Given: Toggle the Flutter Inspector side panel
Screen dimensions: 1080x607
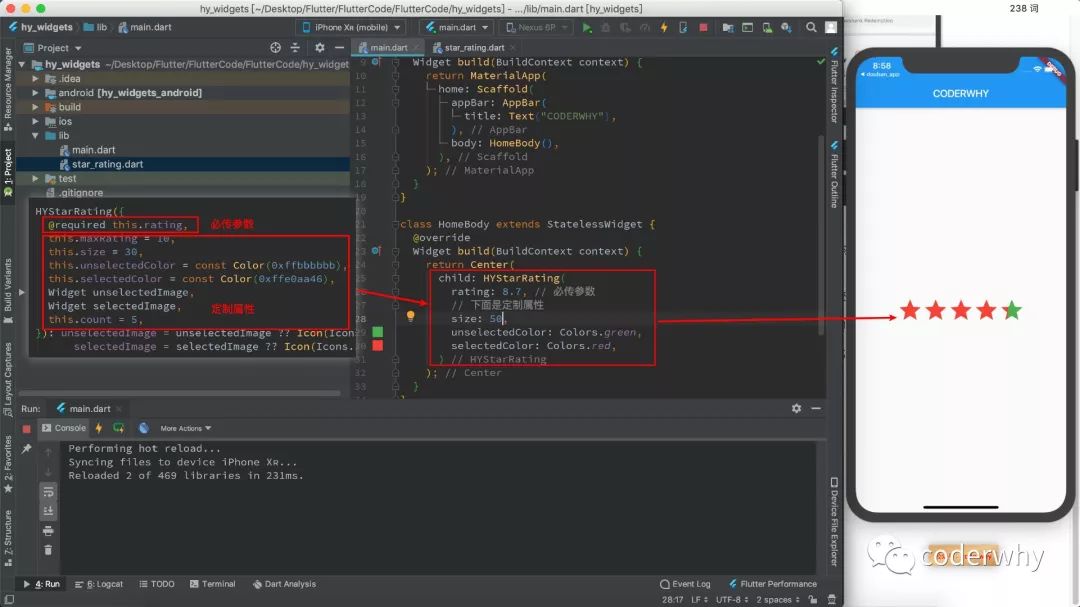Looking at the screenshot, I should click(x=834, y=85).
